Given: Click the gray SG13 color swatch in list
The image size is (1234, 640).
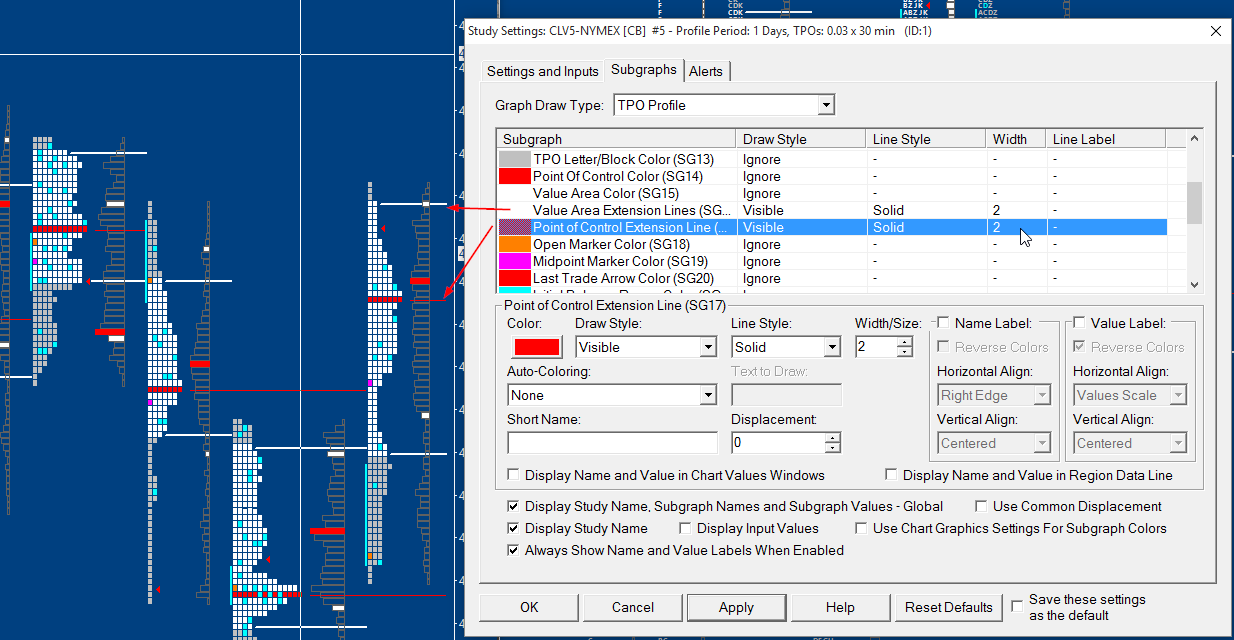Looking at the screenshot, I should pos(514,159).
